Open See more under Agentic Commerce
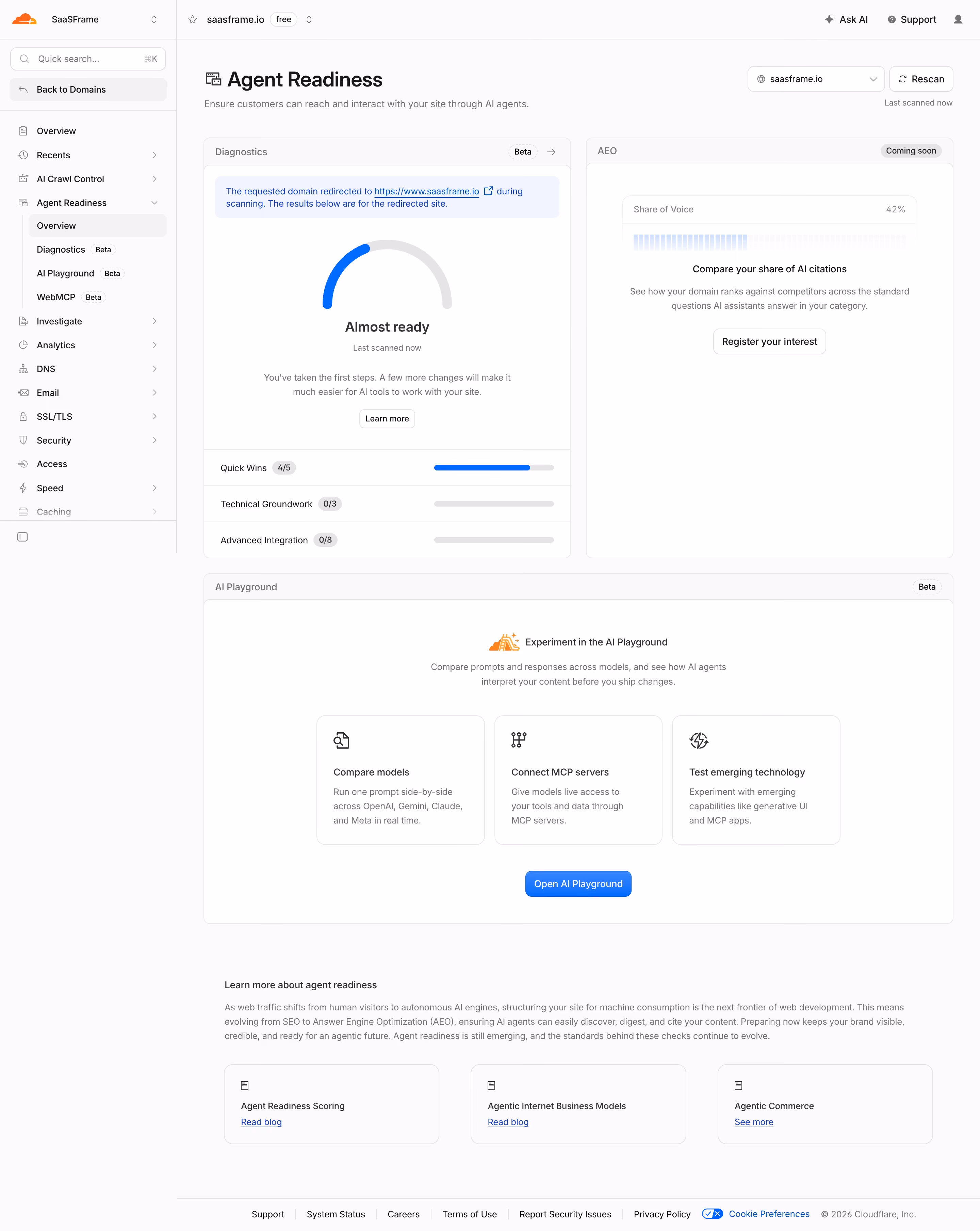The image size is (980, 1231). [x=754, y=1122]
